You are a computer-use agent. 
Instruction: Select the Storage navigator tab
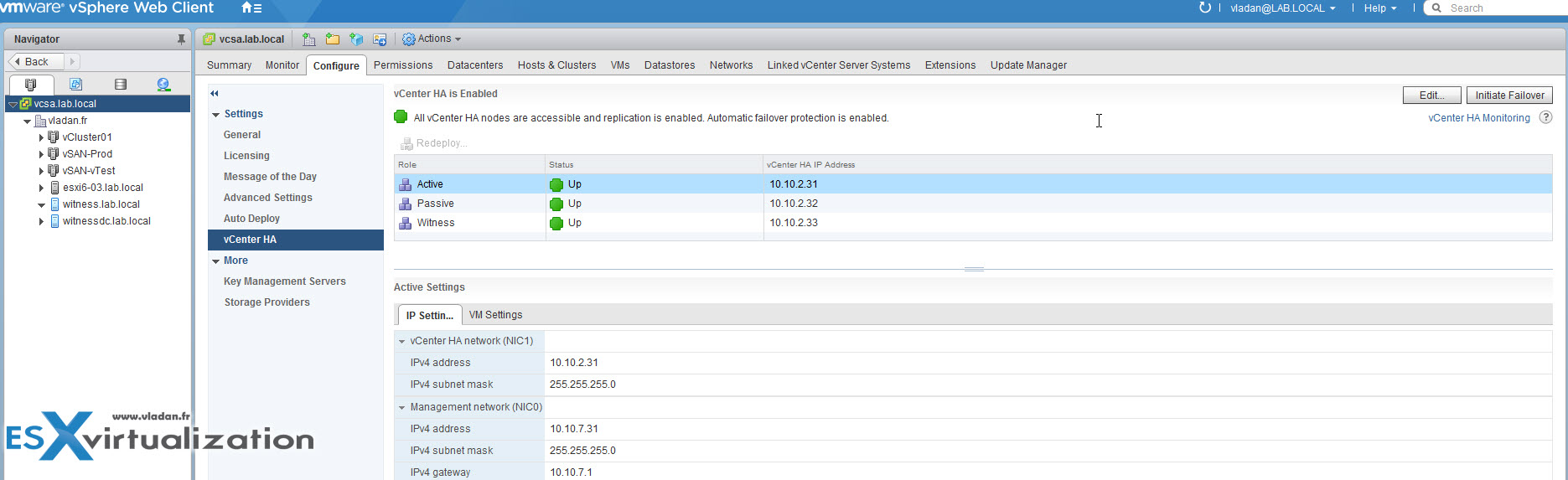point(121,85)
